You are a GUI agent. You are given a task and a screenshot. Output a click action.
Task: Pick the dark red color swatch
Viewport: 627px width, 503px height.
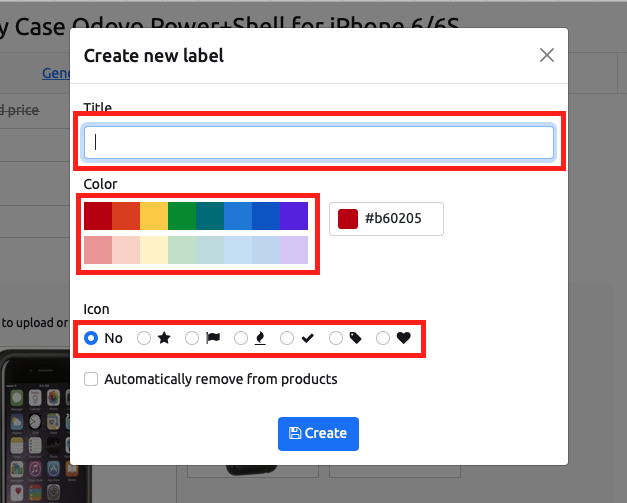point(98,216)
